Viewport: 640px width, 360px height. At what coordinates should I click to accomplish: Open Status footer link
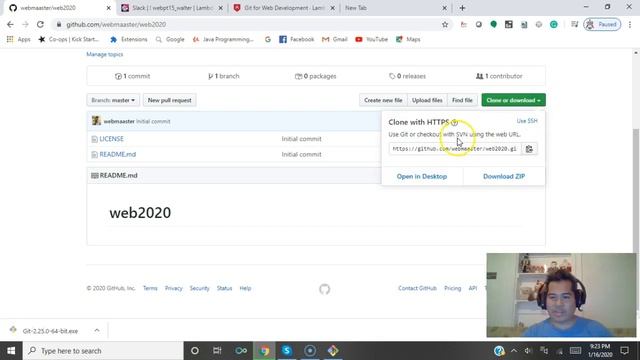point(224,288)
